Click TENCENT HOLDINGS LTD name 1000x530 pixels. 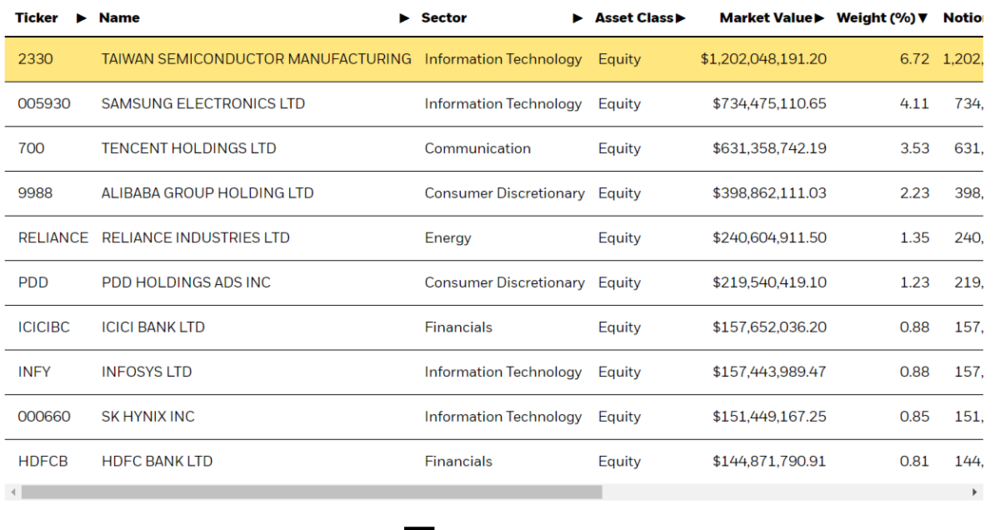189,148
